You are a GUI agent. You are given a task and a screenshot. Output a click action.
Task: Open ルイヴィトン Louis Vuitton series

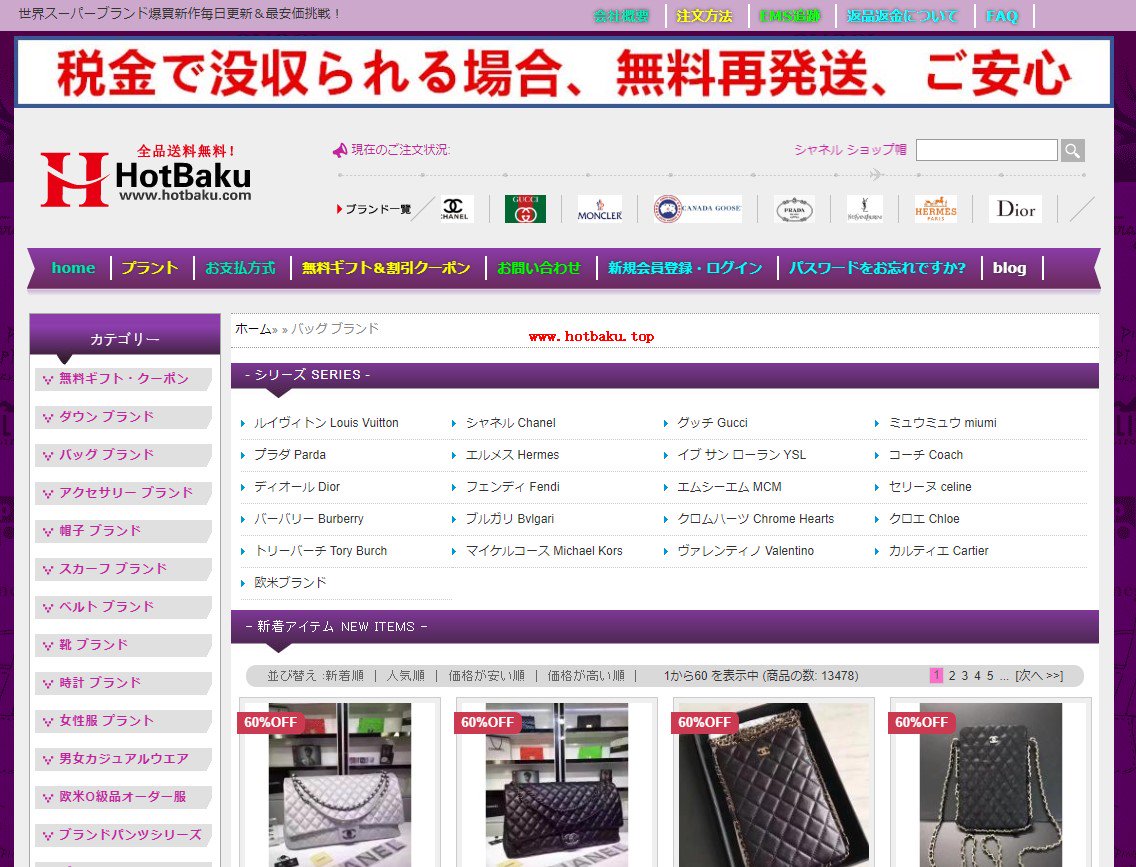tap(326, 423)
